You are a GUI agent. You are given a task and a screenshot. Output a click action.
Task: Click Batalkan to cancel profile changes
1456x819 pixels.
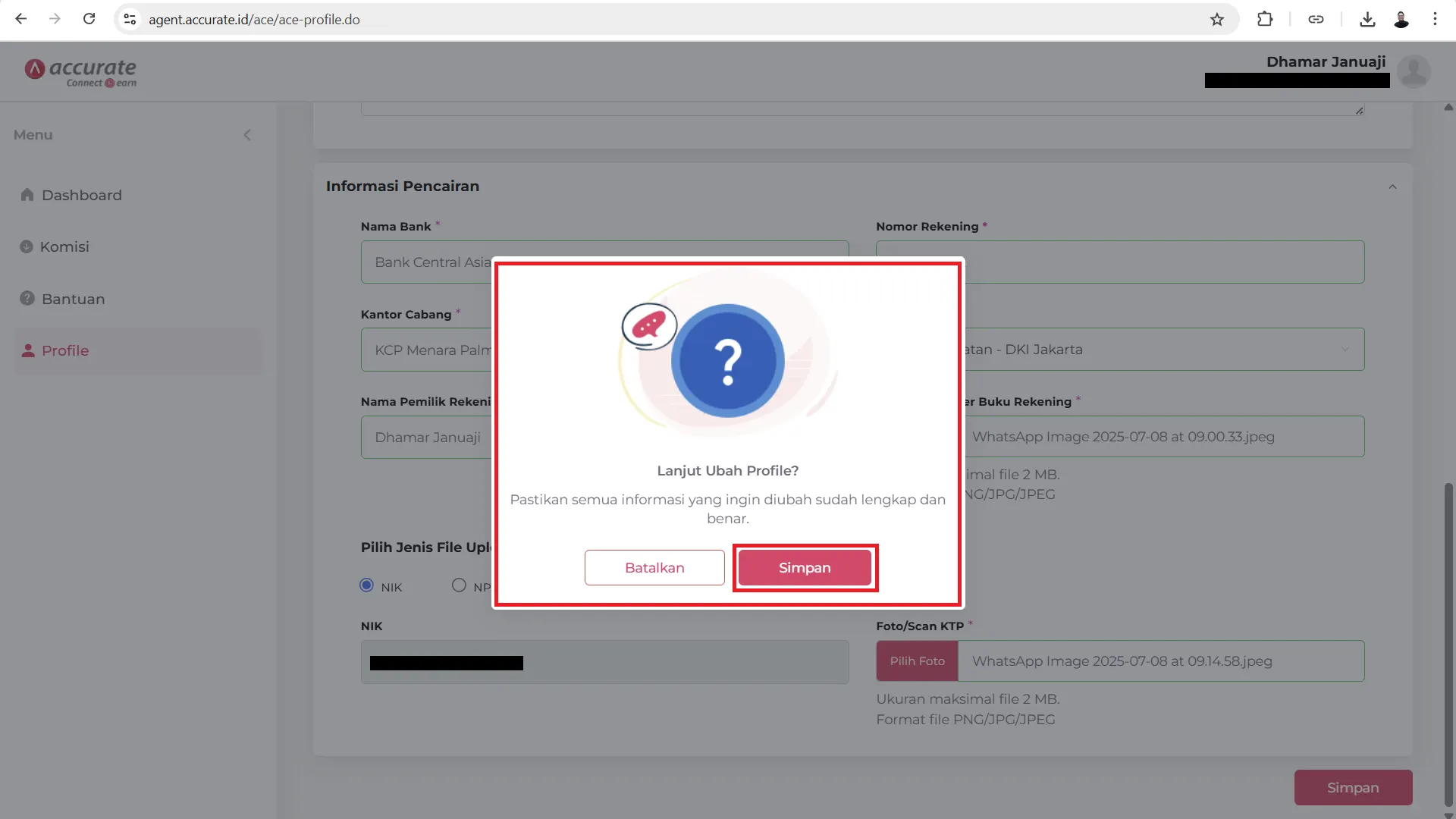click(654, 567)
